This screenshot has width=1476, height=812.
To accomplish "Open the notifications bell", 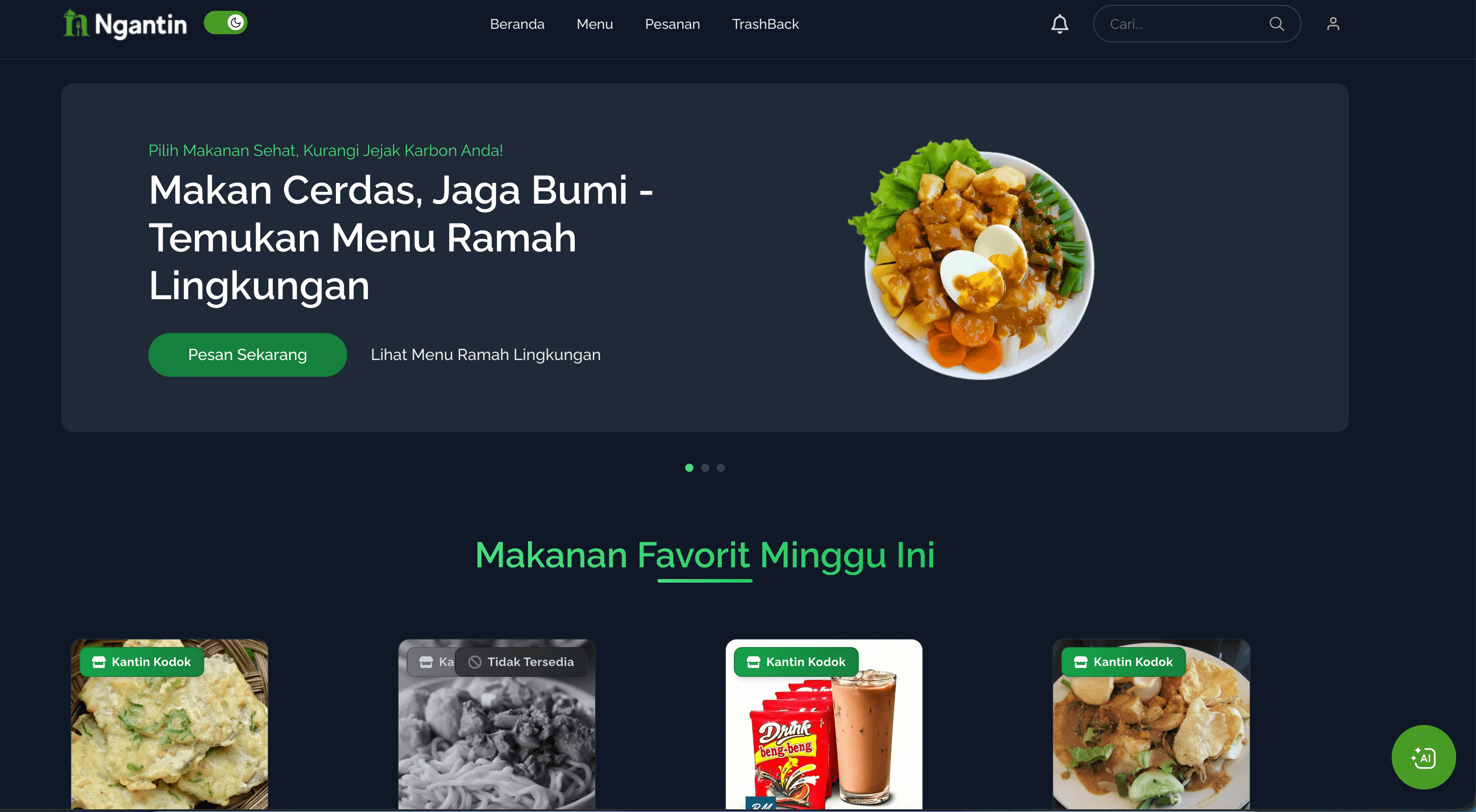I will click(1059, 24).
